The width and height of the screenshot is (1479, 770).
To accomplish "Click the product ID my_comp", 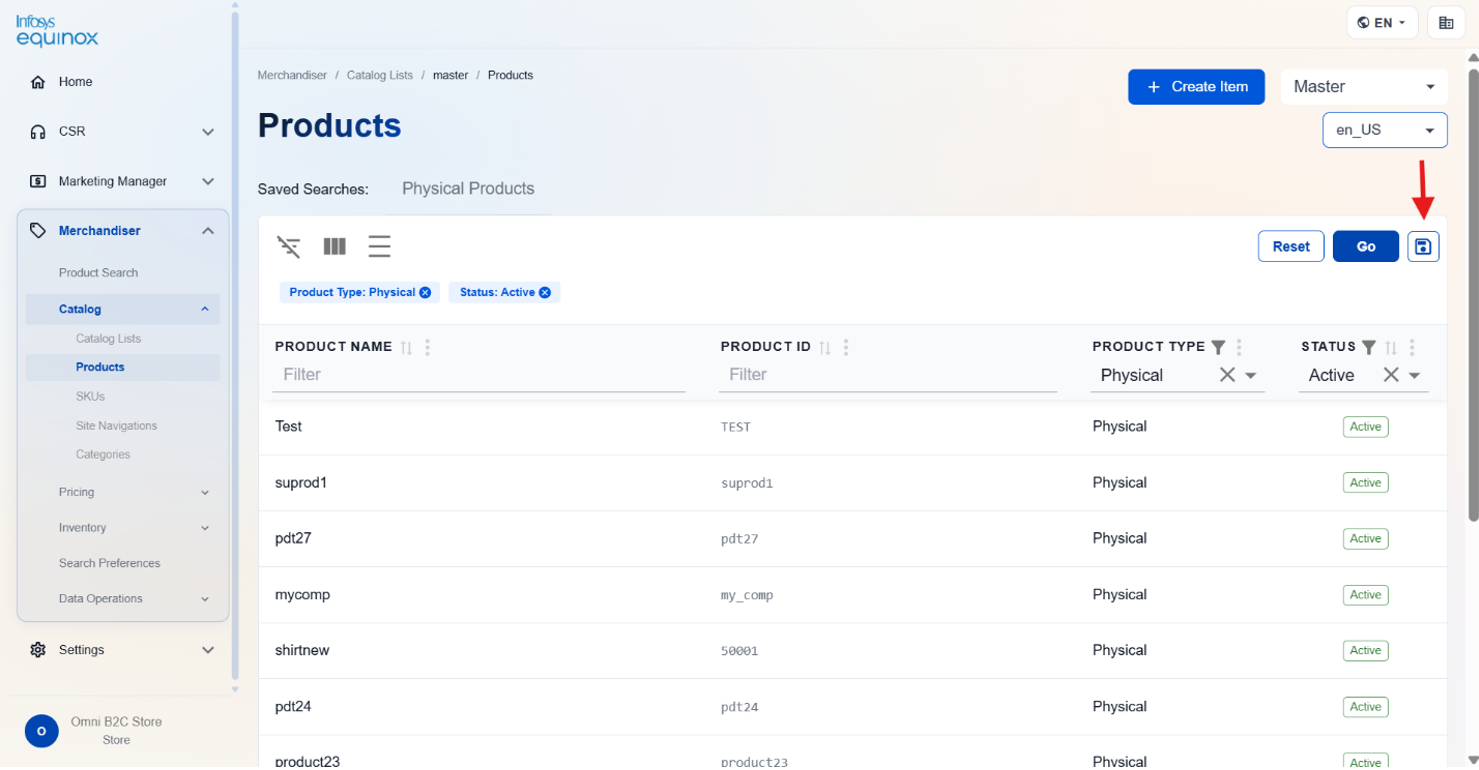I will pos(747,595).
